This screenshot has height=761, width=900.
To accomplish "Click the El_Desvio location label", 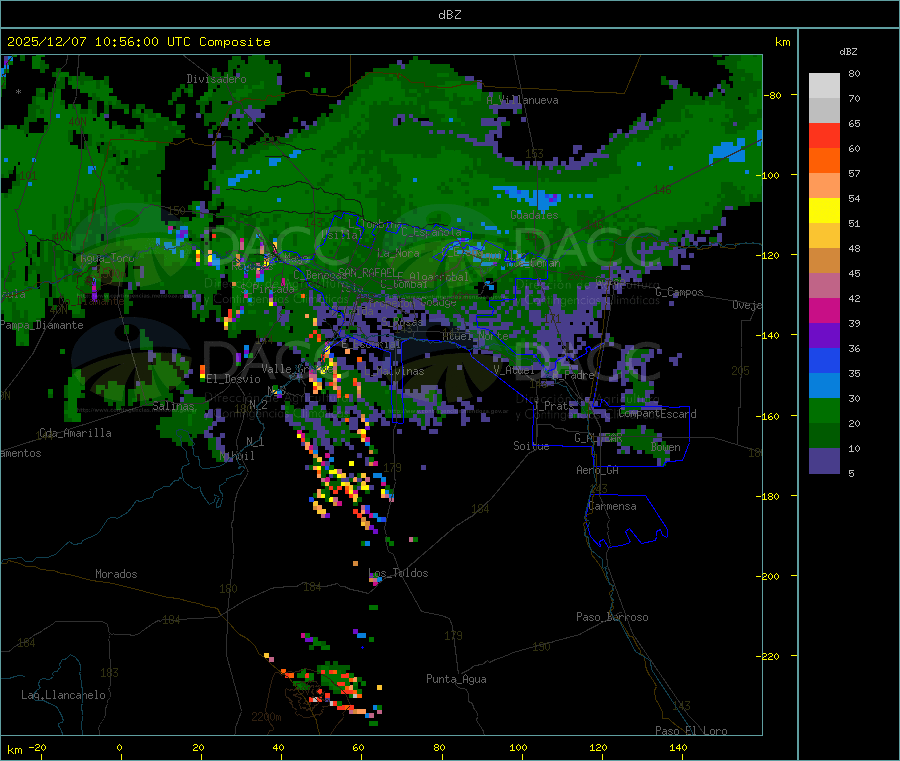I will pyautogui.click(x=234, y=379).
